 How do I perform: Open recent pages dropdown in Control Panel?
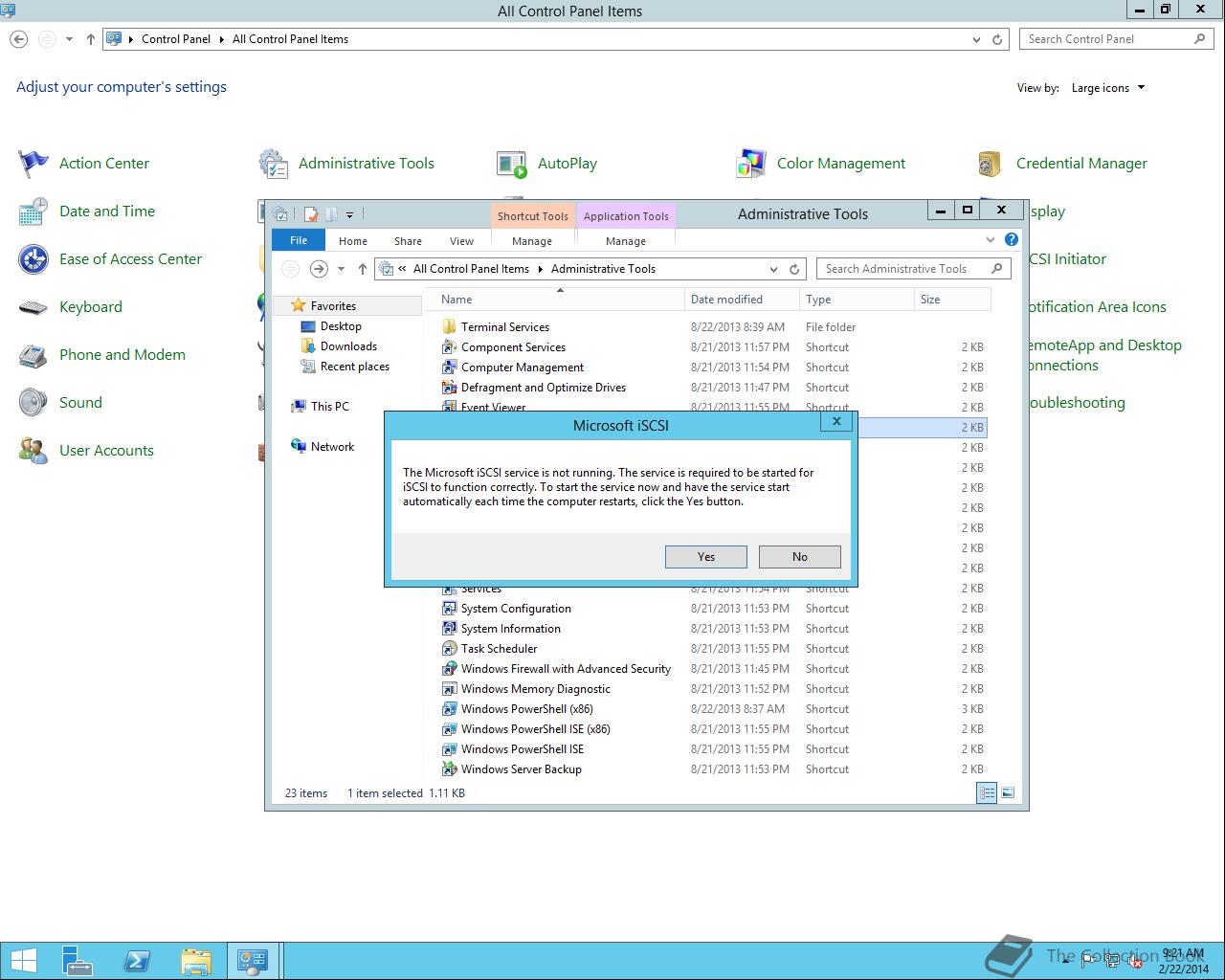tap(69, 39)
